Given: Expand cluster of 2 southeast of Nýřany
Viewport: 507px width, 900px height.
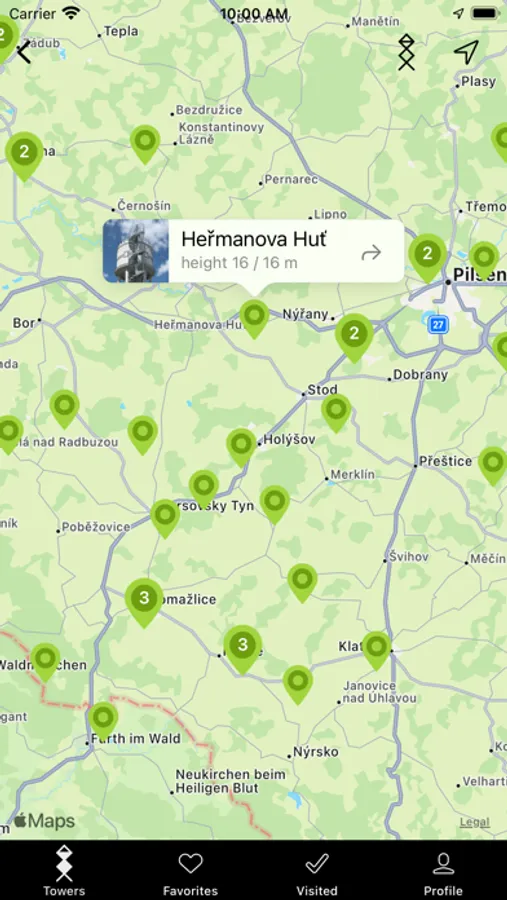Looking at the screenshot, I should pyautogui.click(x=354, y=337).
